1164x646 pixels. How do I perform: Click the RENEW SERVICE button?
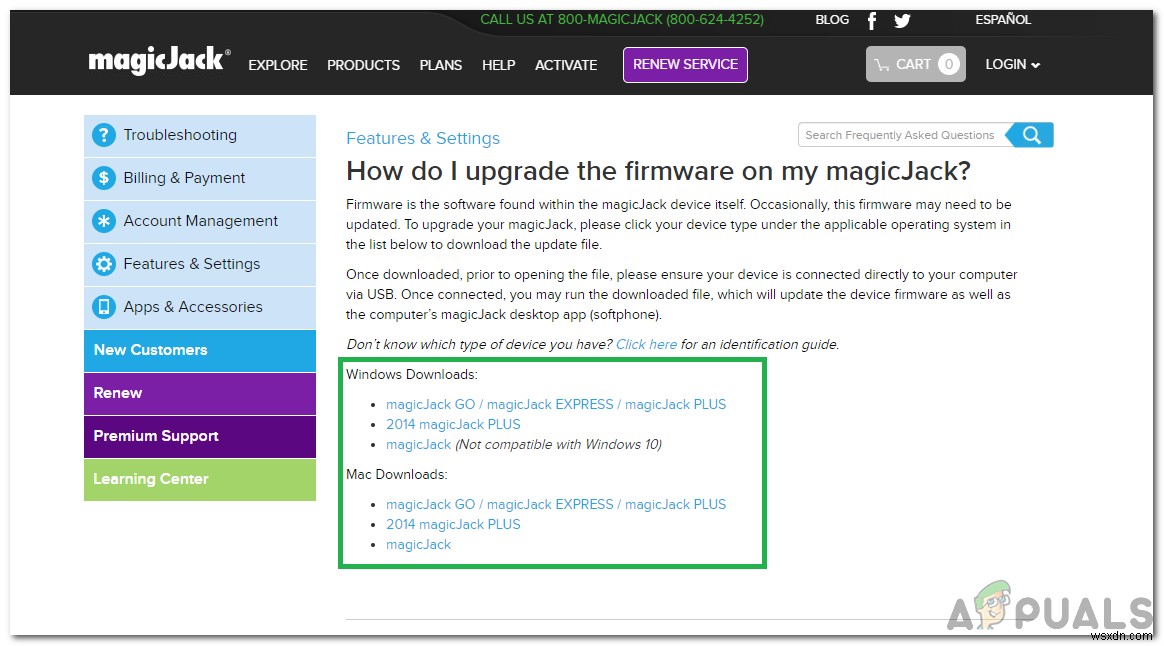pos(685,64)
